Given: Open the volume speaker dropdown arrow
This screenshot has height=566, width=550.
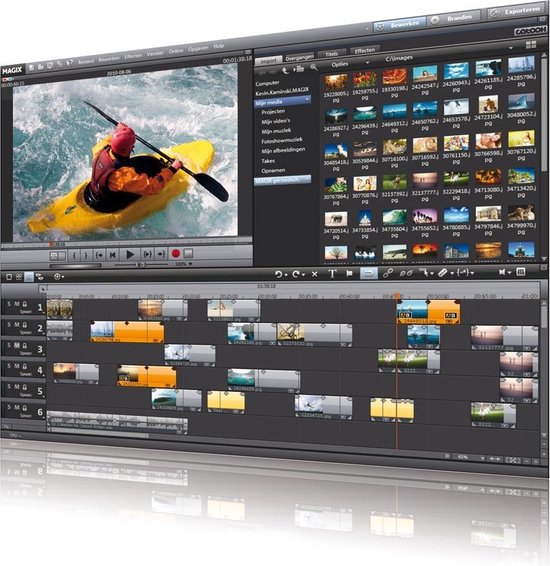Looking at the screenshot, I should tap(510, 273).
